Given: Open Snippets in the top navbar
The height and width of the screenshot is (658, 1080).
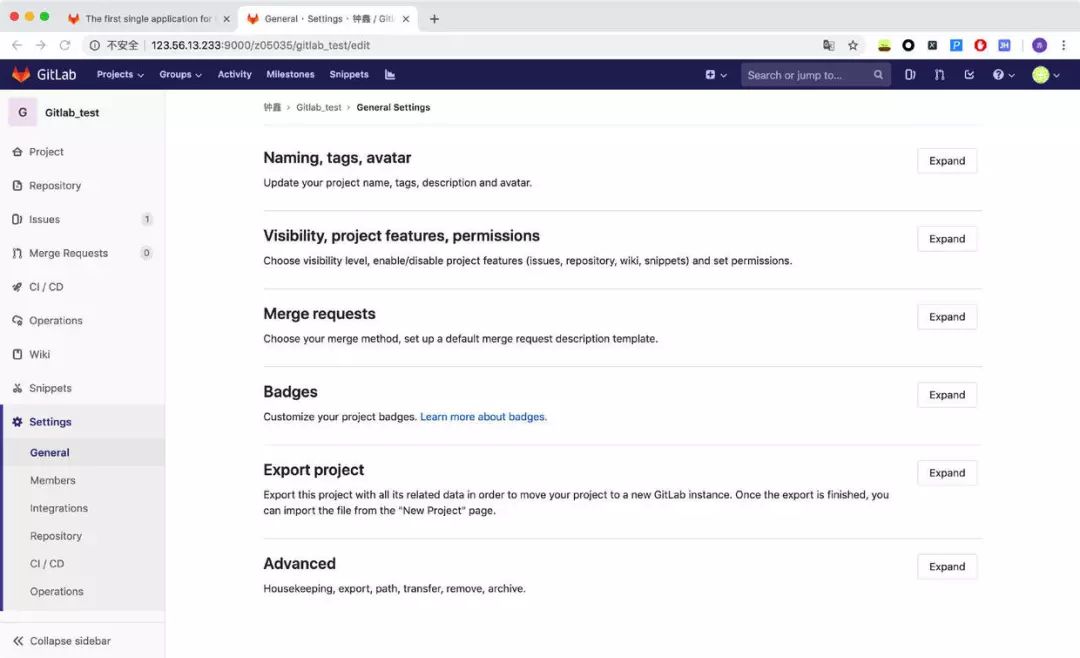Looking at the screenshot, I should point(349,74).
